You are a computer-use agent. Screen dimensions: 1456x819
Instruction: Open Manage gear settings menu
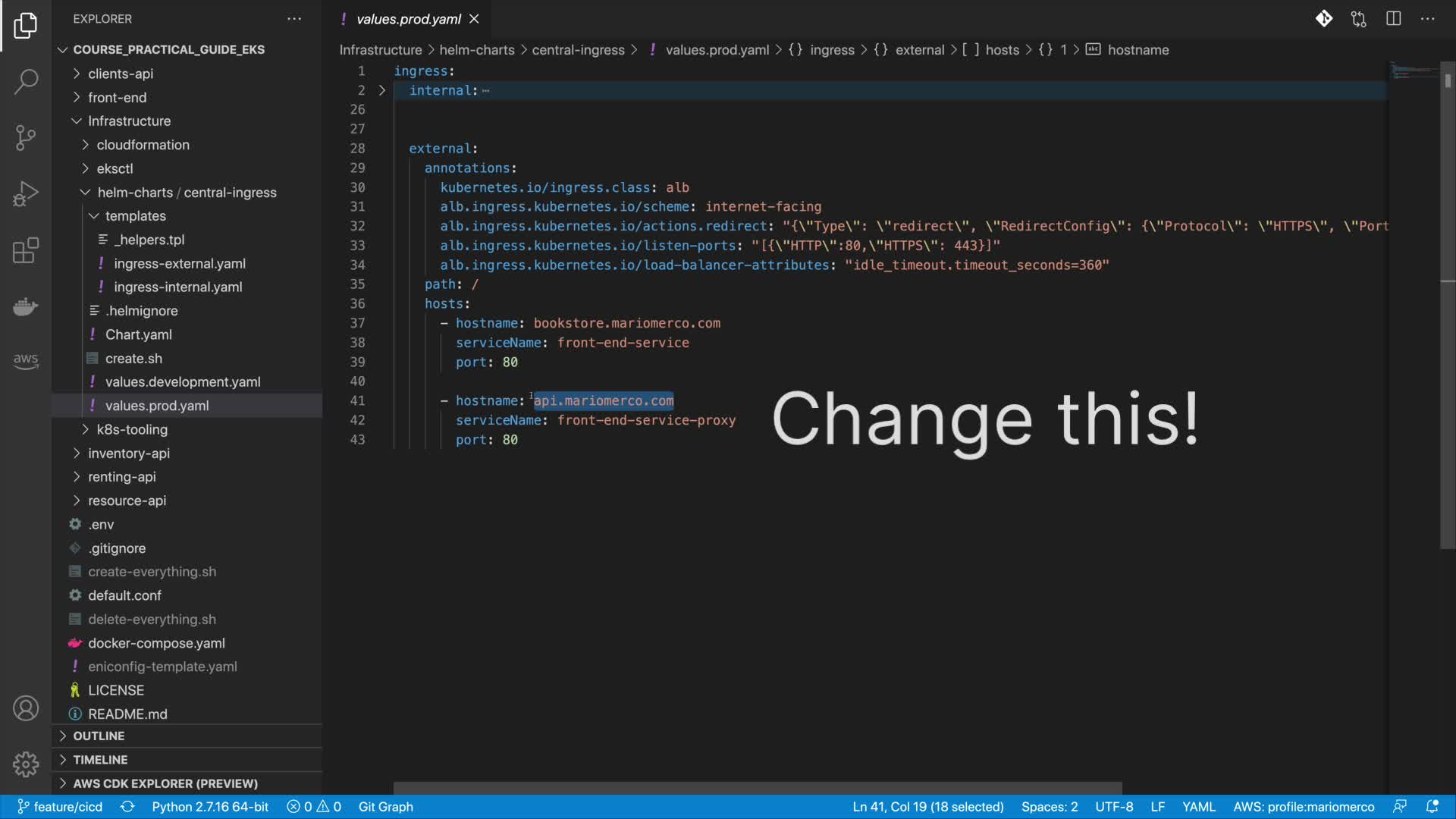point(26,764)
